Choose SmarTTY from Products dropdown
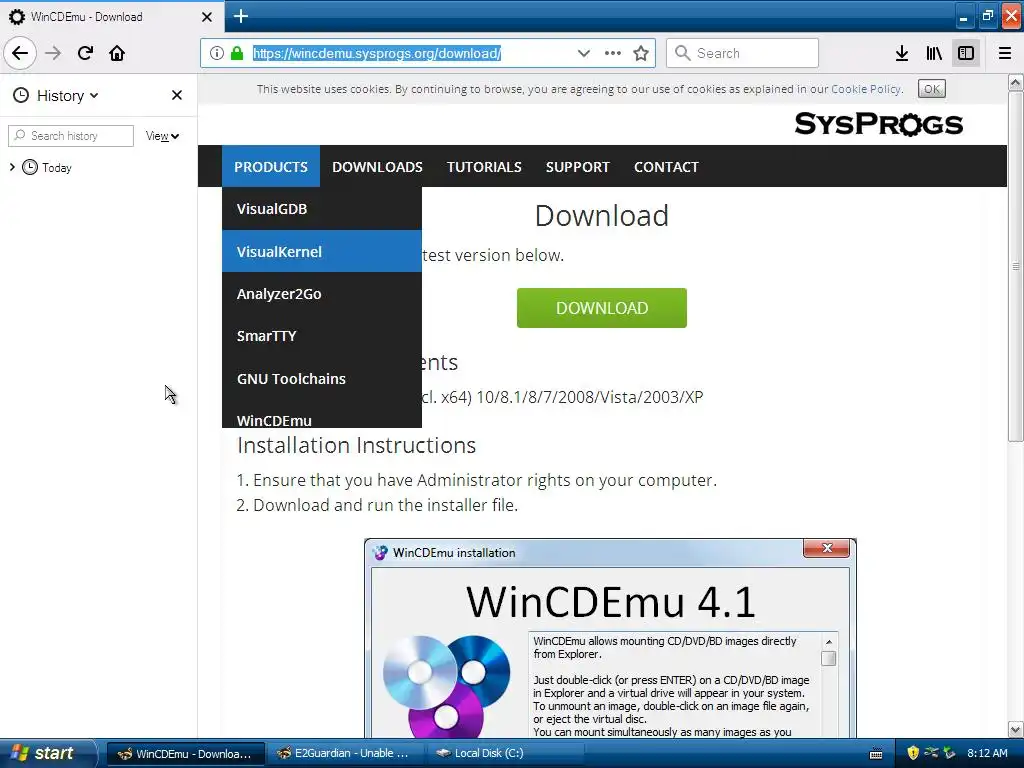 322,336
